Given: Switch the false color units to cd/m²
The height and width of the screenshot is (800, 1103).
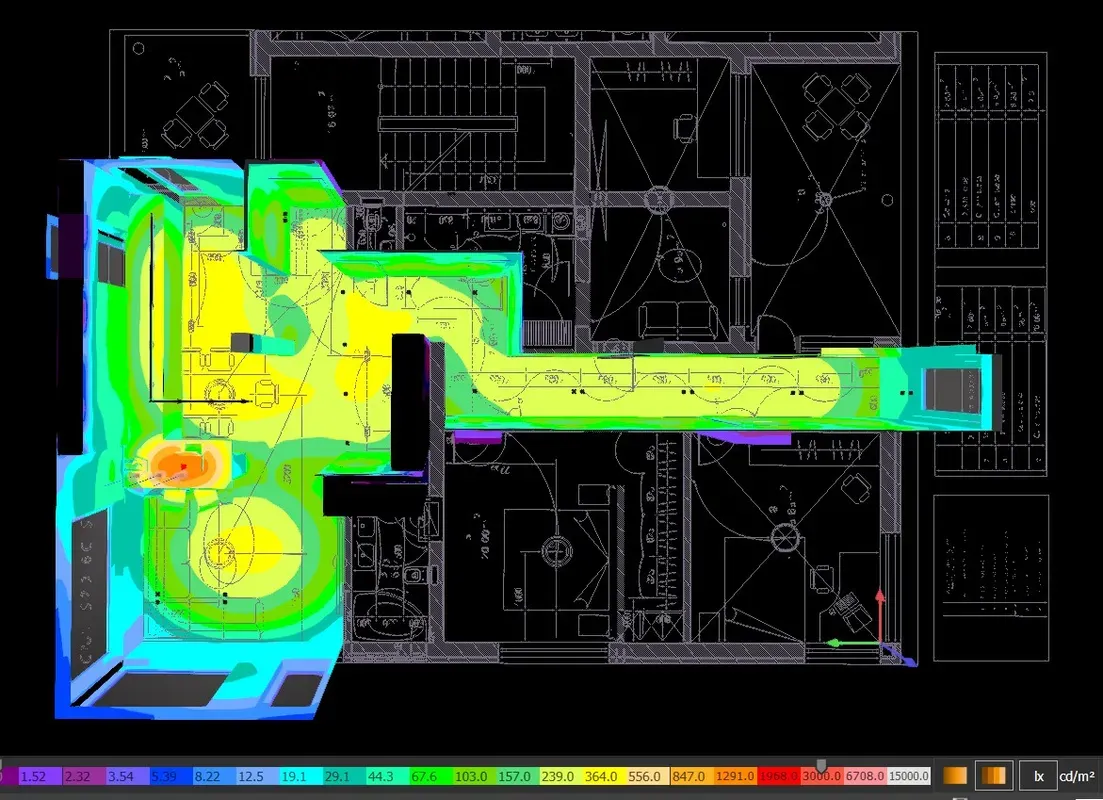Looking at the screenshot, I should click(1077, 776).
